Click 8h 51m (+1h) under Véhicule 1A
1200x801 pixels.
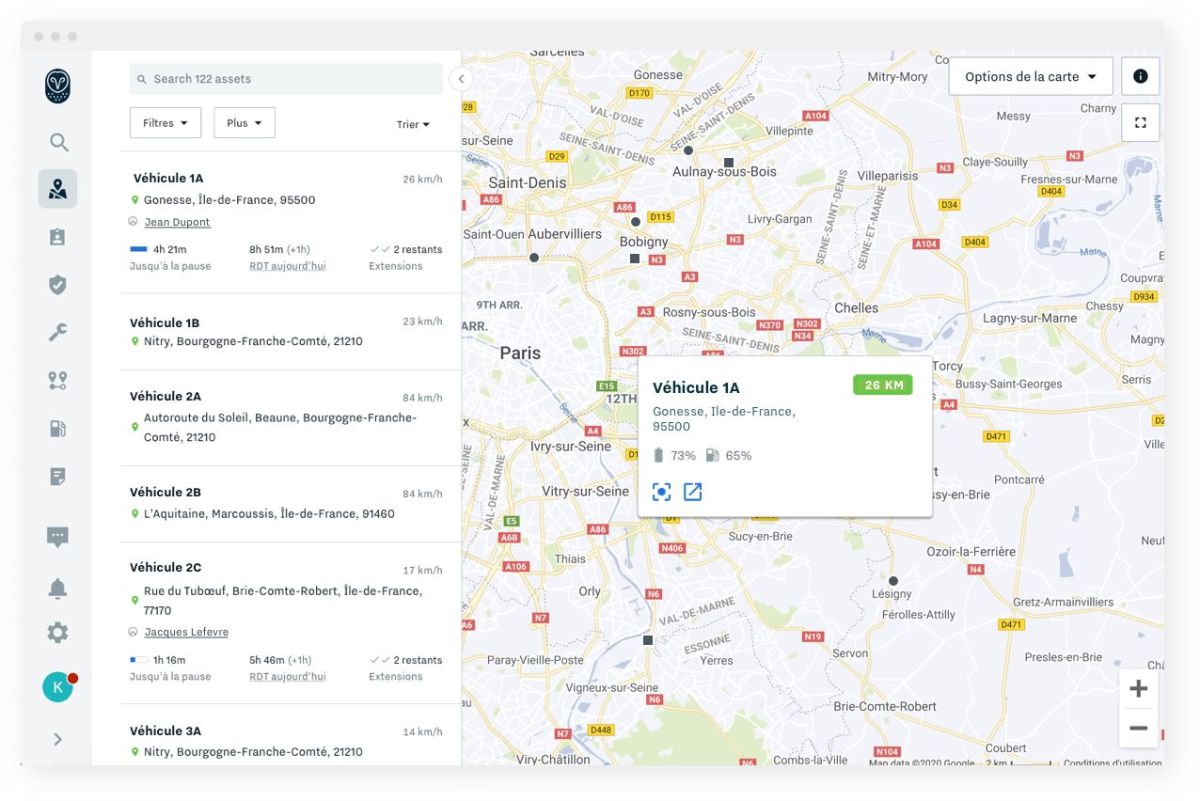(280, 249)
